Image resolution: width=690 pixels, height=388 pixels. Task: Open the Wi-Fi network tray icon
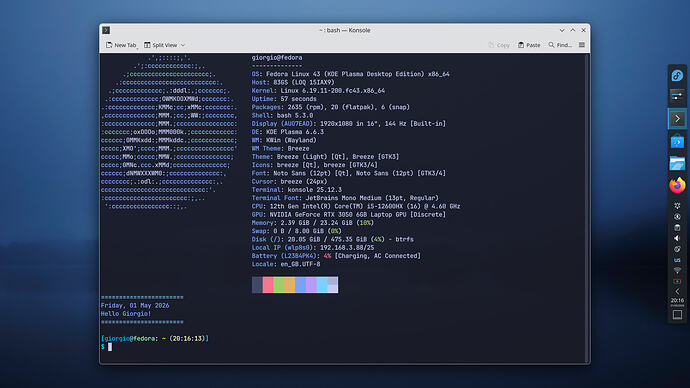pyautogui.click(x=677, y=271)
